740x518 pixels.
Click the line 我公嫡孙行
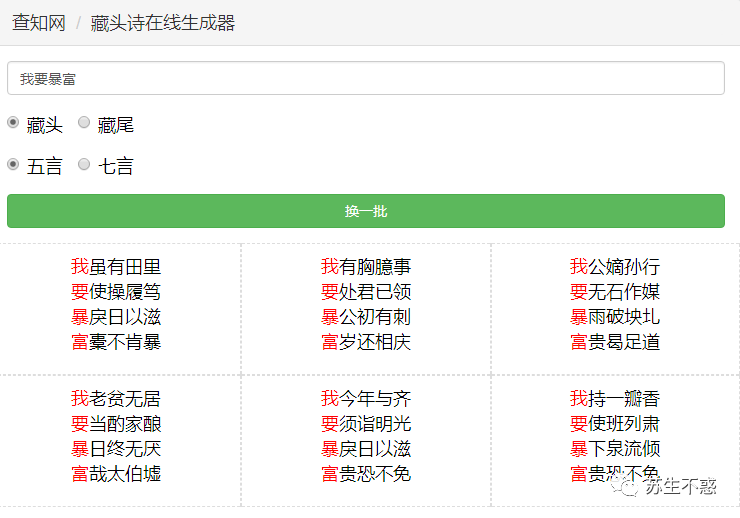pyautogui.click(x=615, y=267)
